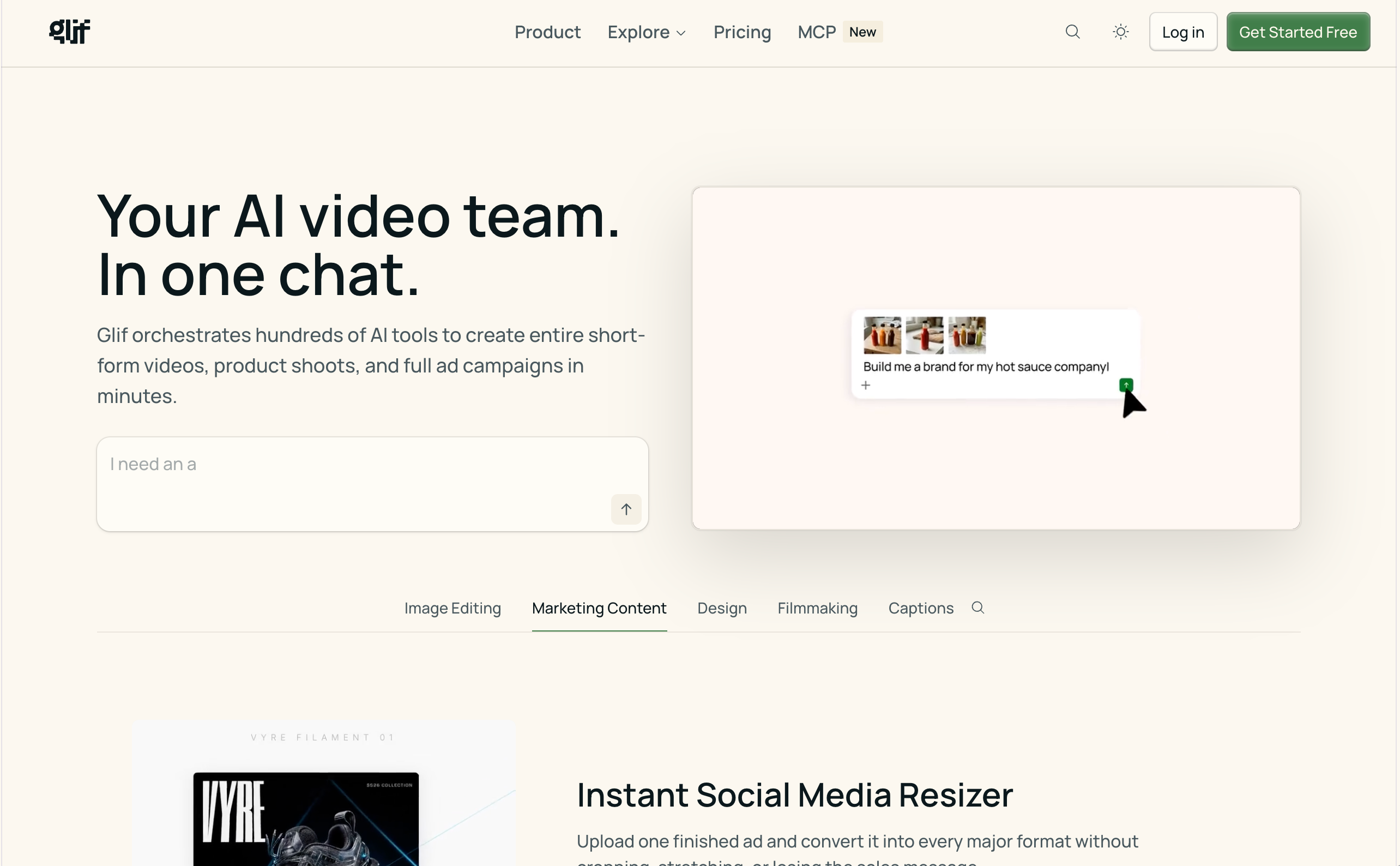
Task: Click the VYRE ad preview image
Action: [x=306, y=819]
